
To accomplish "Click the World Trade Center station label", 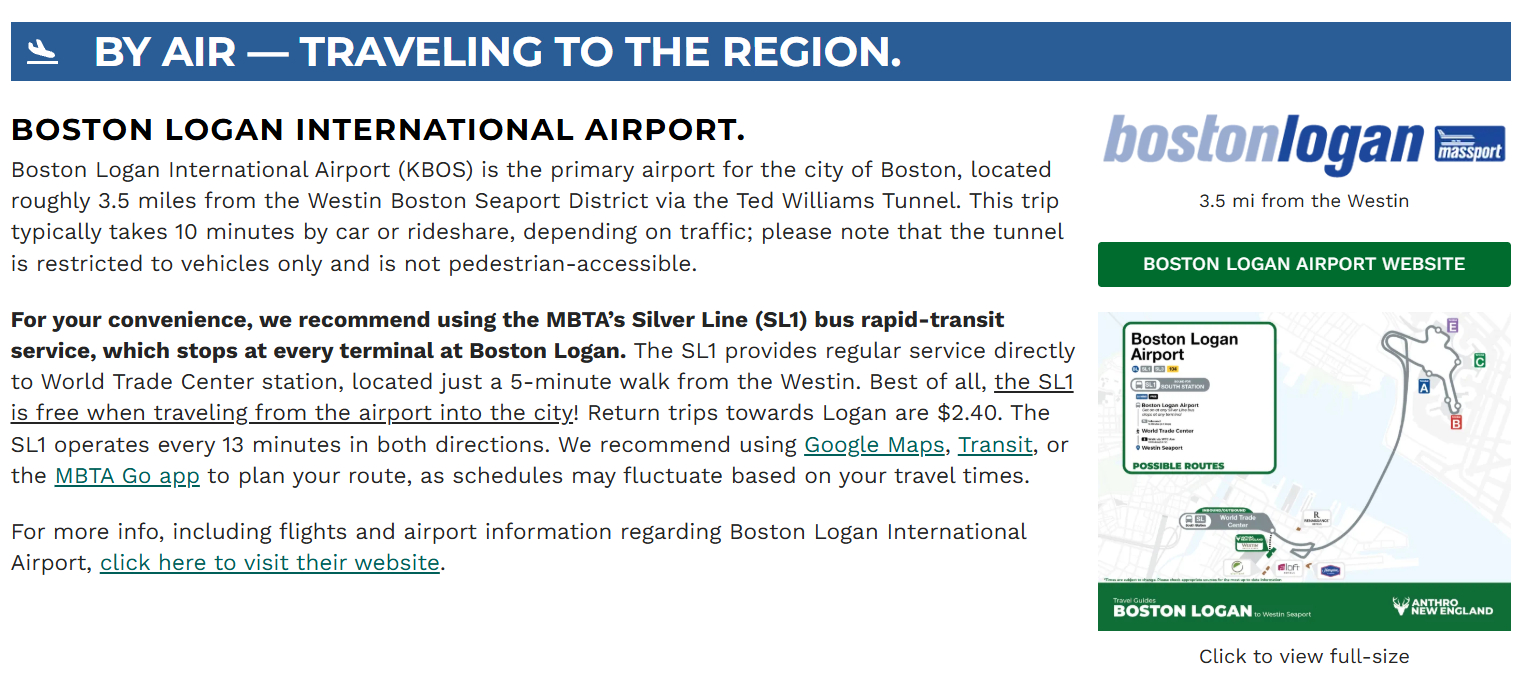I will coord(1237,520).
